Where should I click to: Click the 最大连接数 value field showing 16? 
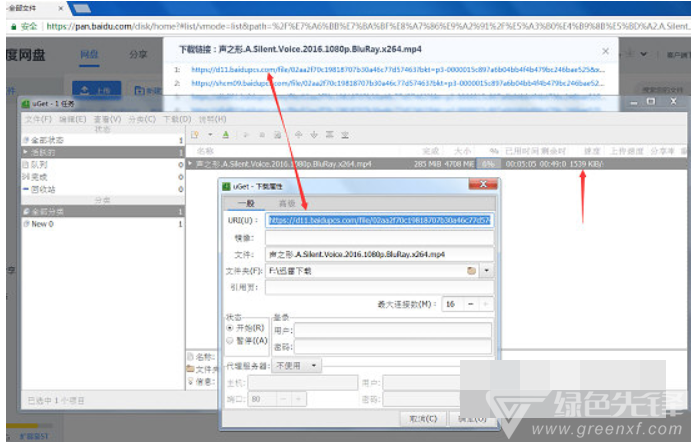pos(453,304)
